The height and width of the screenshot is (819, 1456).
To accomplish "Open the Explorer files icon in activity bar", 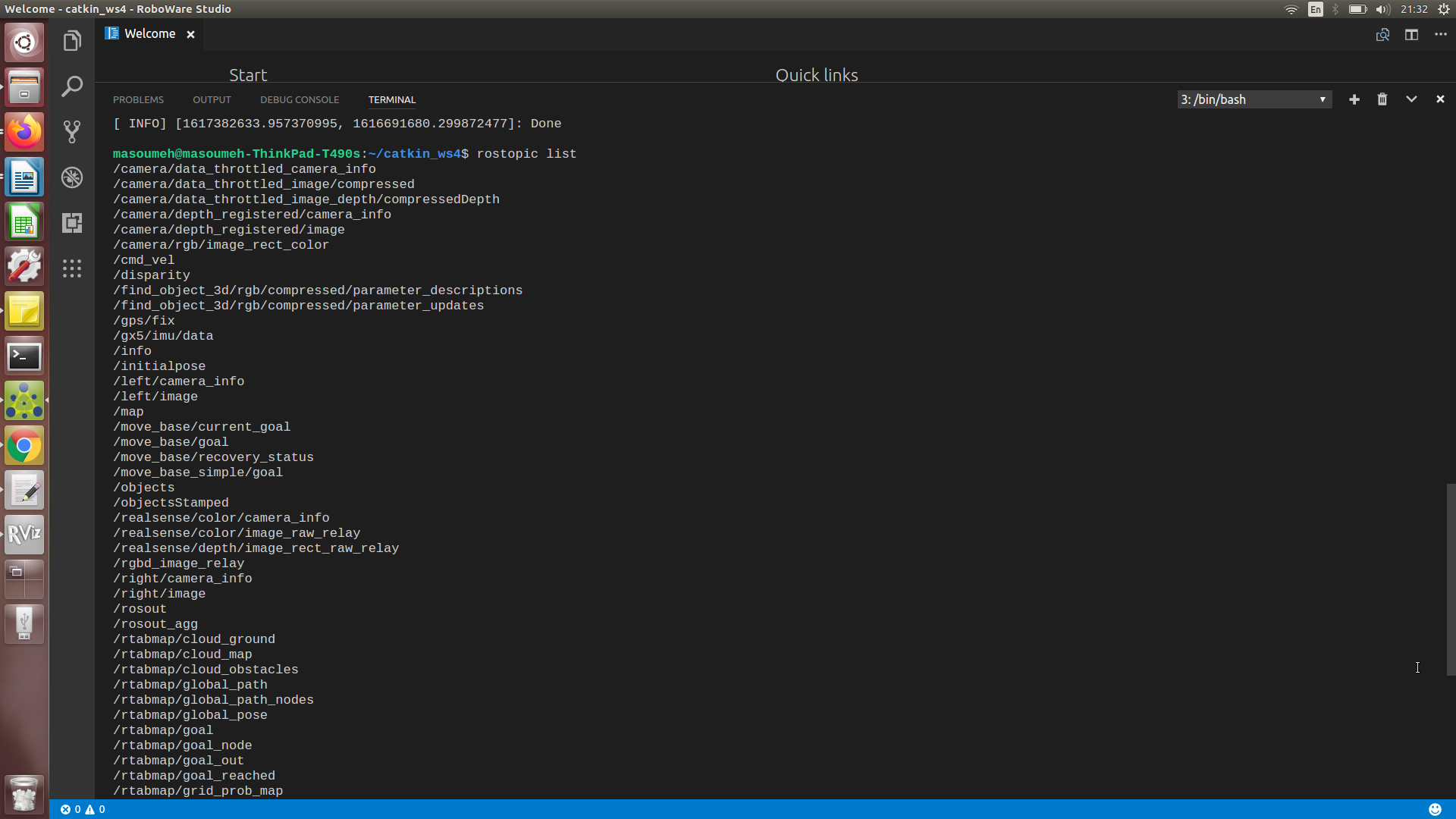I will [72, 41].
